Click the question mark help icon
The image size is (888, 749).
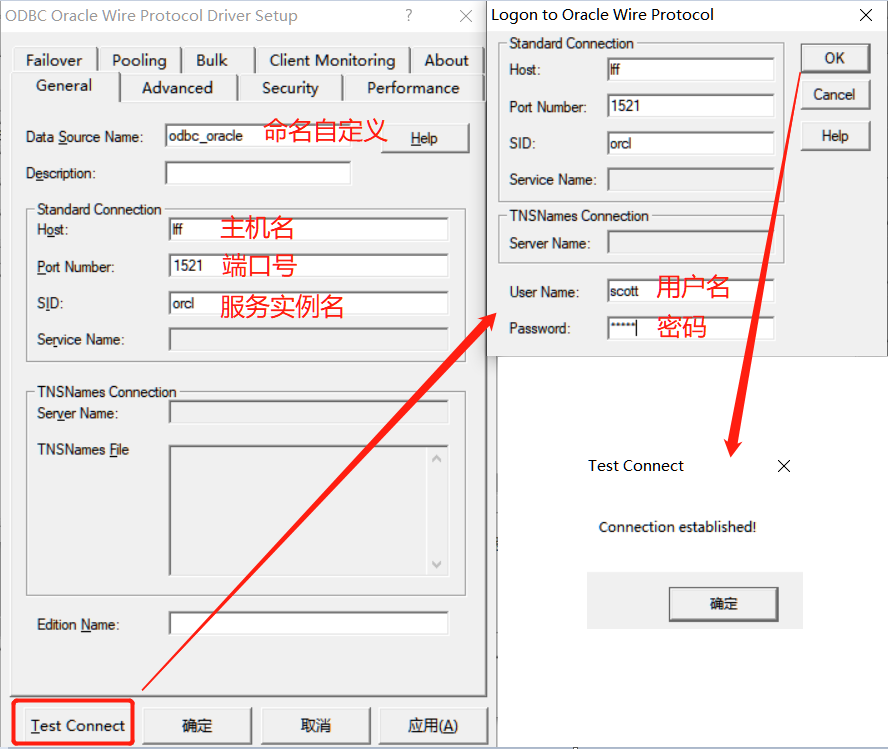(x=409, y=15)
